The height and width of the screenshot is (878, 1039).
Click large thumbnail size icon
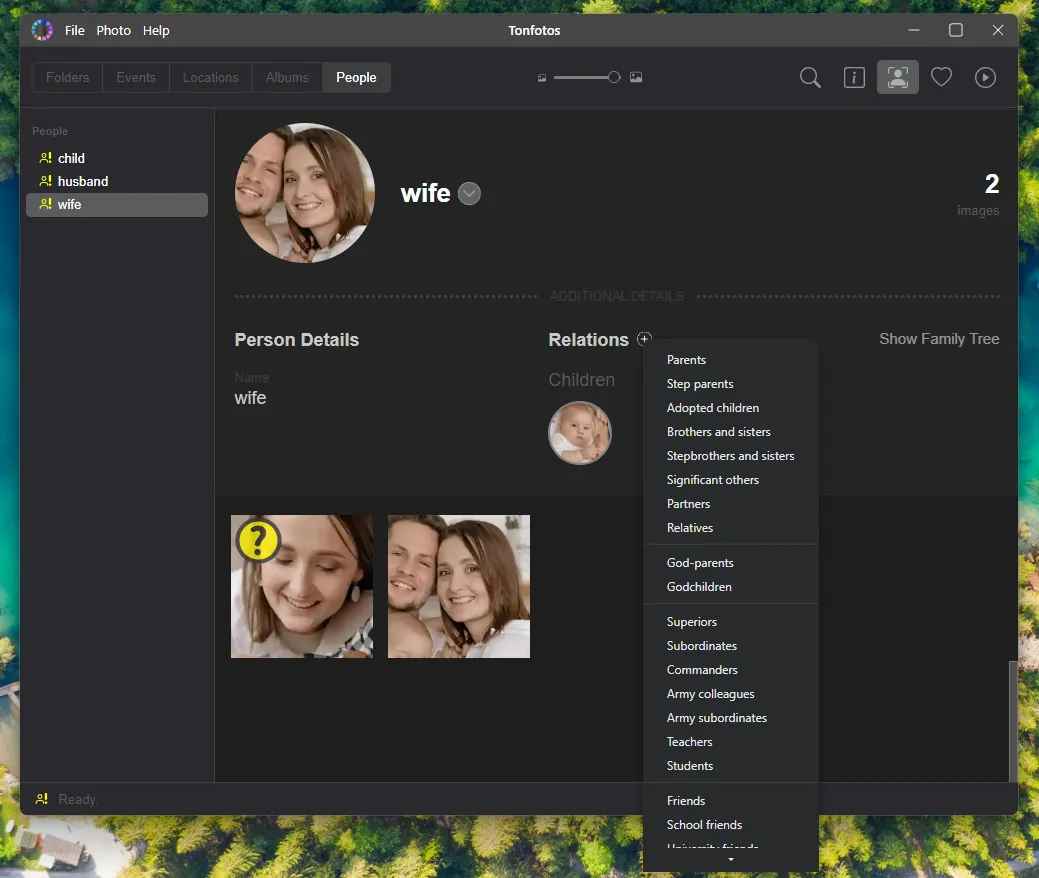click(x=635, y=78)
